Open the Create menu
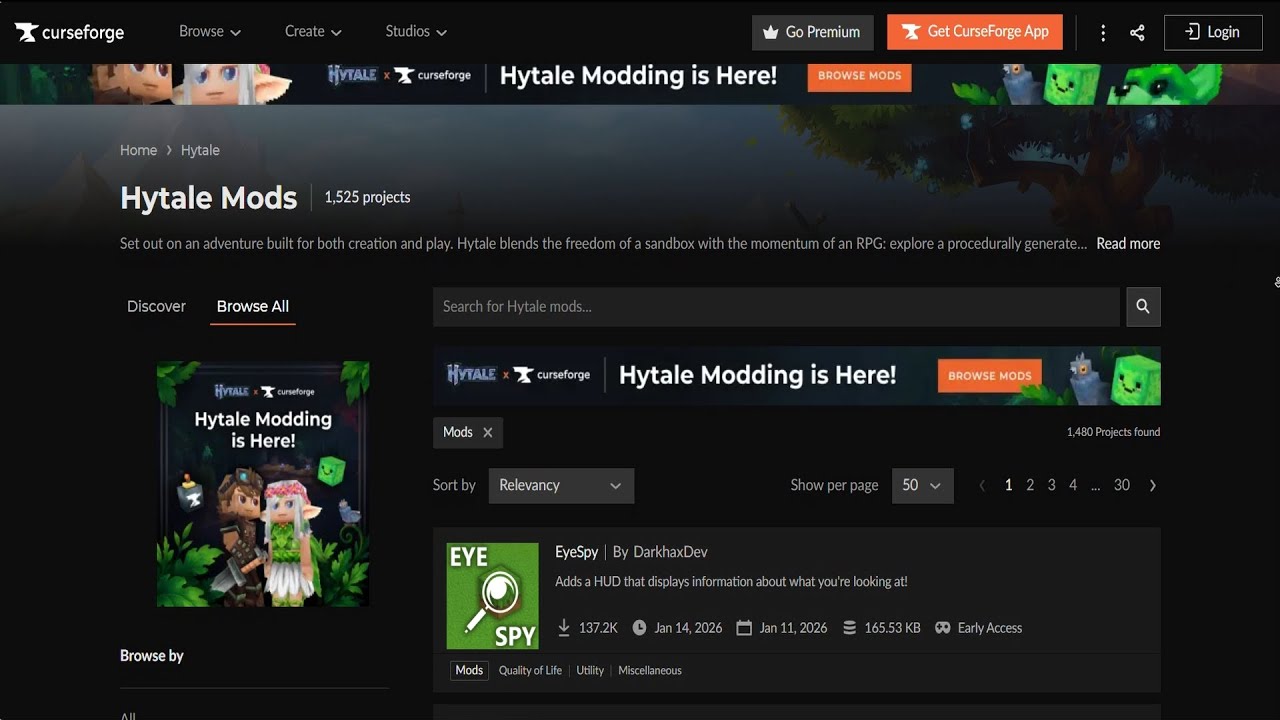 point(313,32)
